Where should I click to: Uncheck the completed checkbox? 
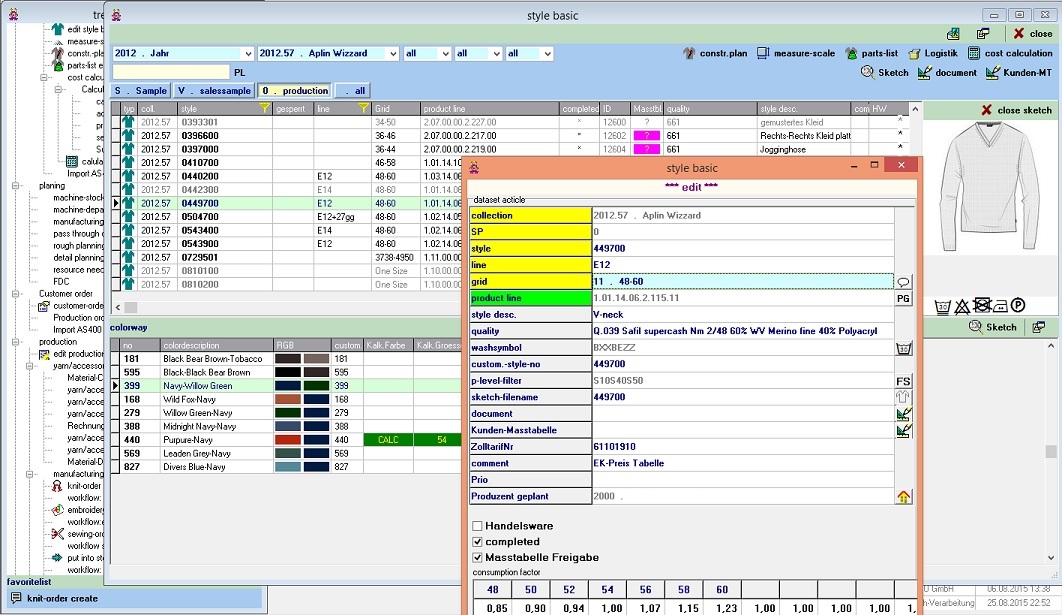click(x=478, y=542)
